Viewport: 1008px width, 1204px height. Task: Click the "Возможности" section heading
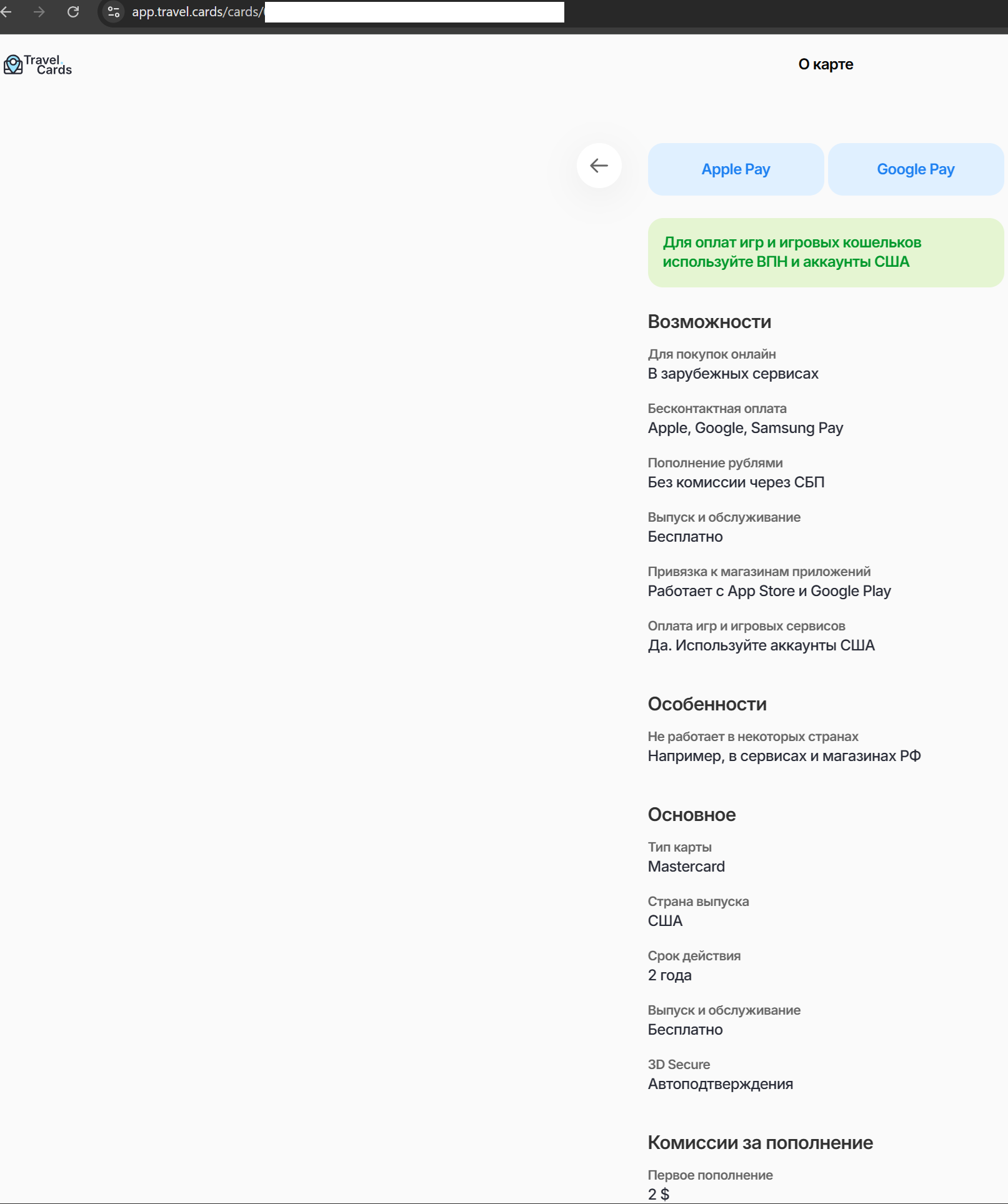pos(709,322)
